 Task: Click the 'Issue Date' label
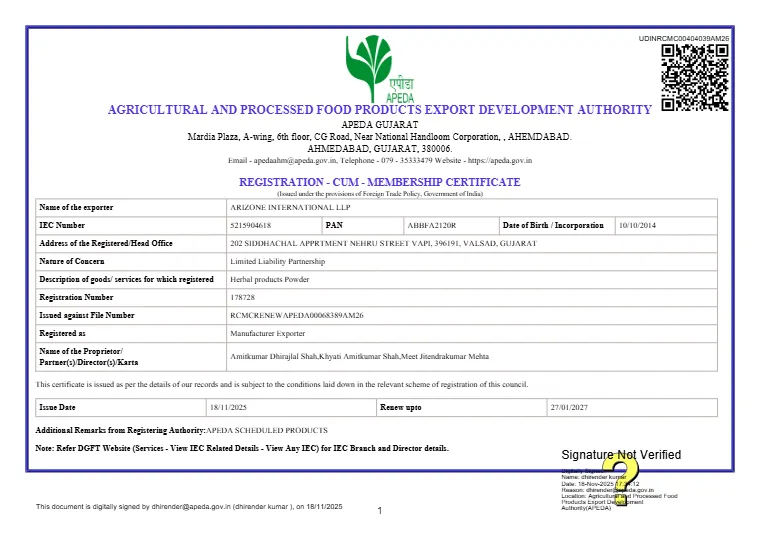[57, 407]
